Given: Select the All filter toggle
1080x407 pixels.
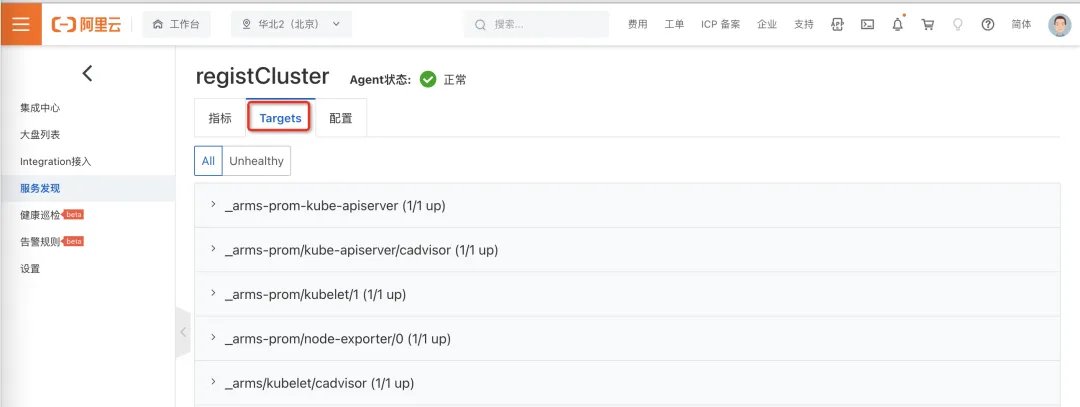Looking at the screenshot, I should pos(208,160).
